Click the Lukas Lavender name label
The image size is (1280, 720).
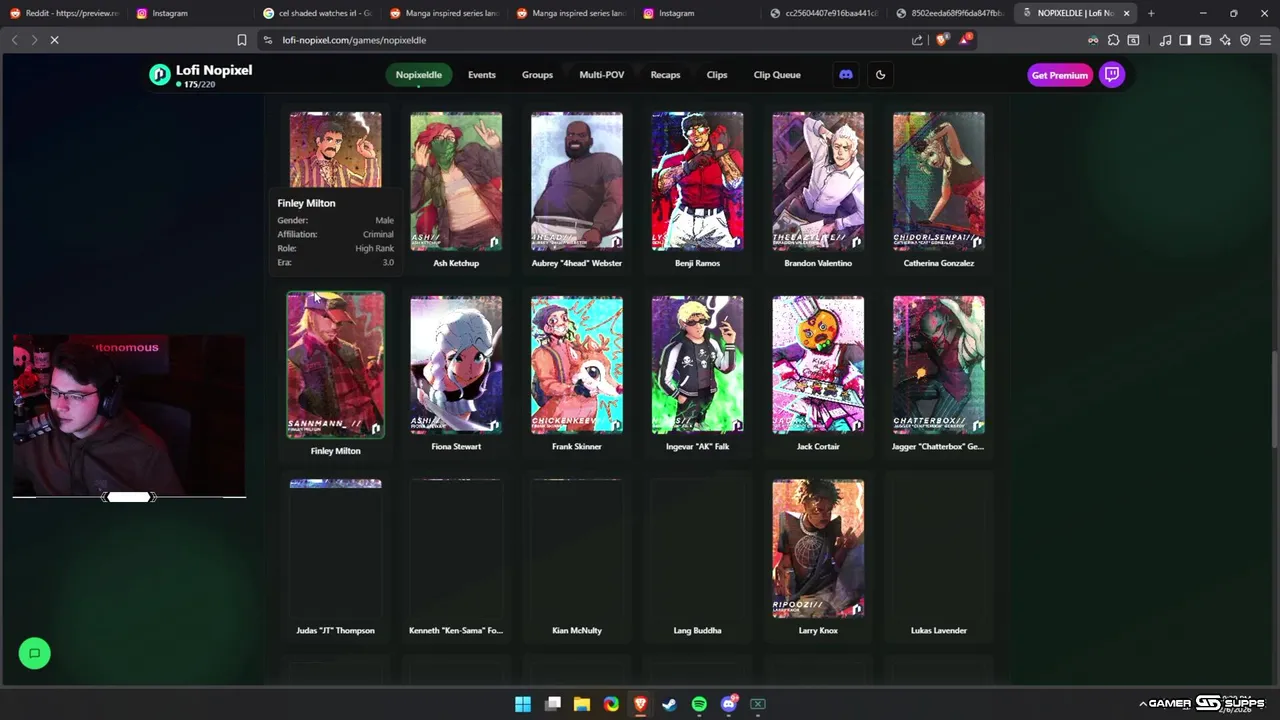[939, 631]
